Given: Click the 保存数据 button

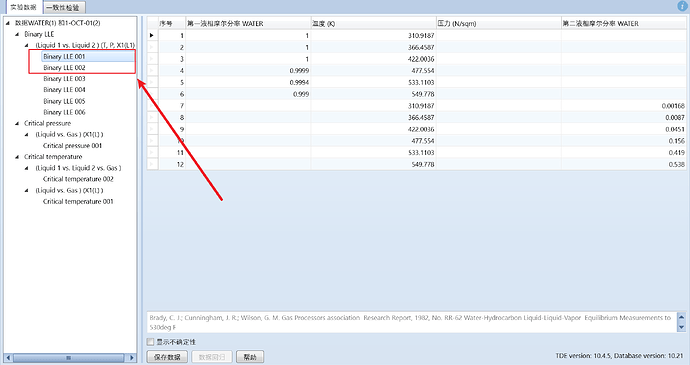Looking at the screenshot, I should (167, 357).
